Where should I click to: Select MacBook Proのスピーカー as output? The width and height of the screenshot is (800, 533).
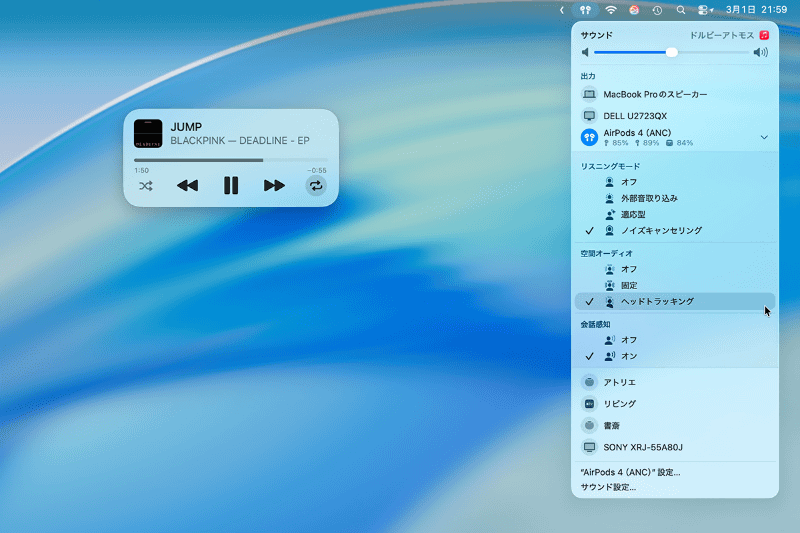(675, 94)
